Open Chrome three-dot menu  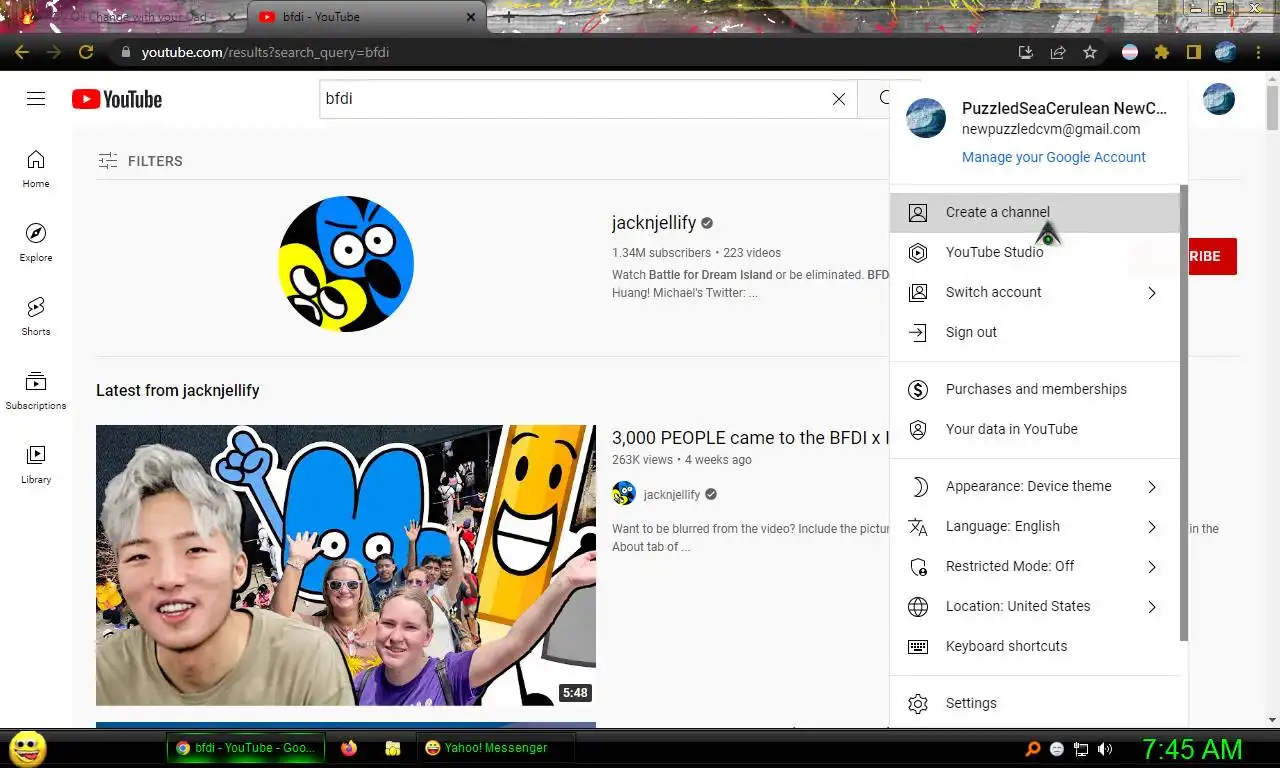tap(1258, 52)
